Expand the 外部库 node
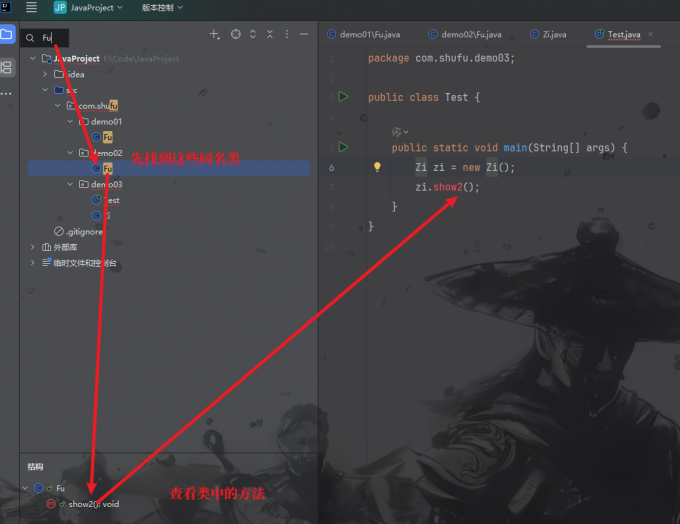The width and height of the screenshot is (680, 524). pyautogui.click(x=32, y=247)
